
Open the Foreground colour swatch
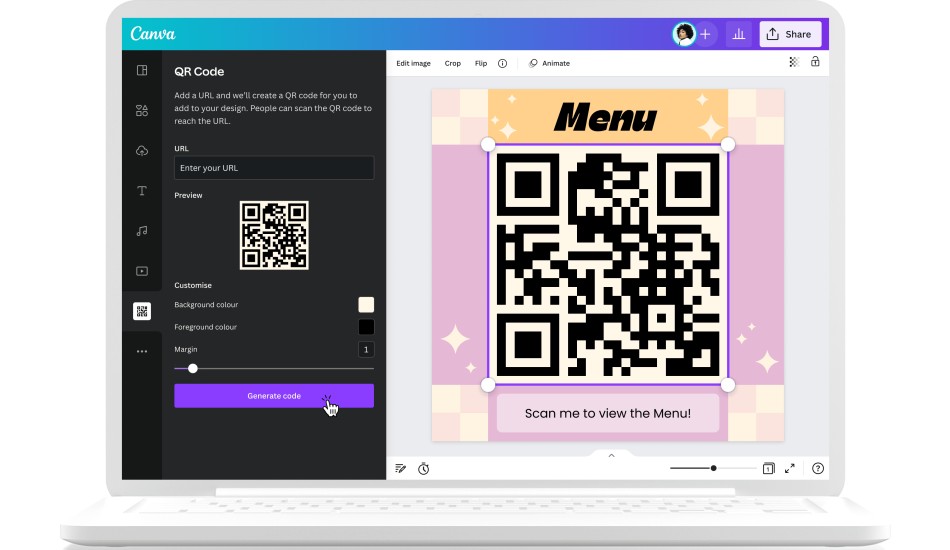(366, 327)
